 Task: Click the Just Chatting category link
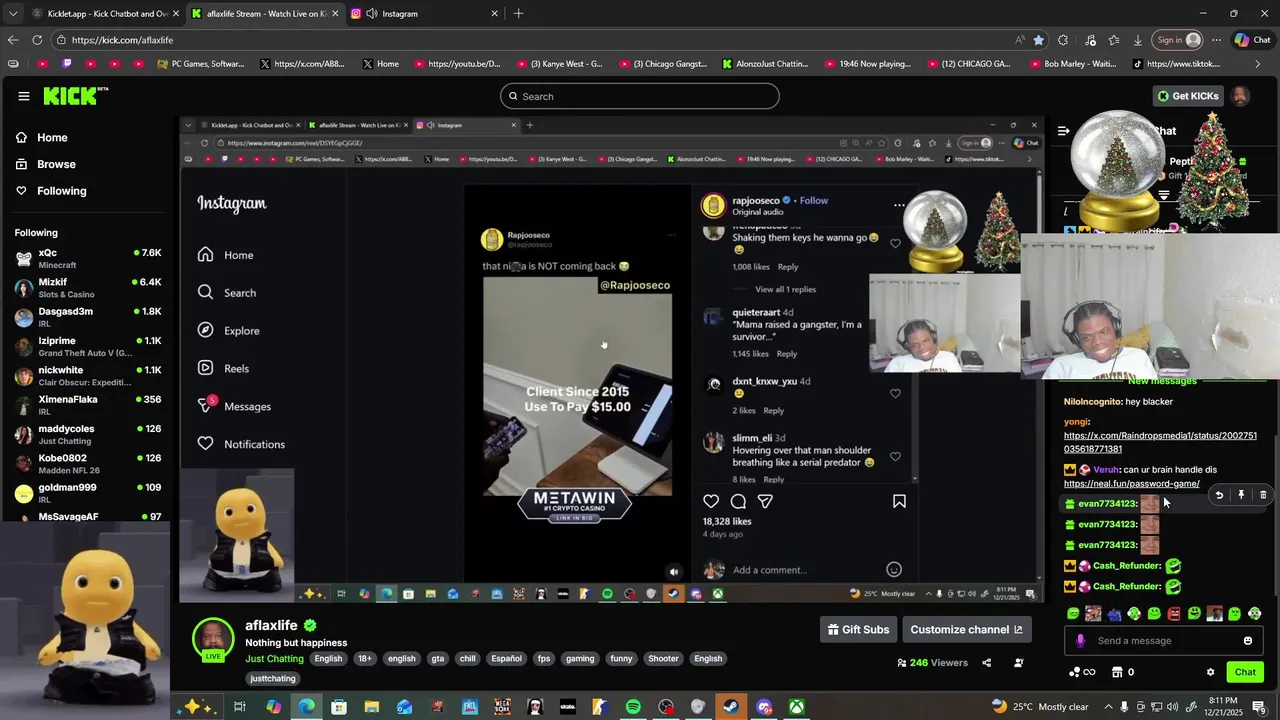(x=274, y=659)
